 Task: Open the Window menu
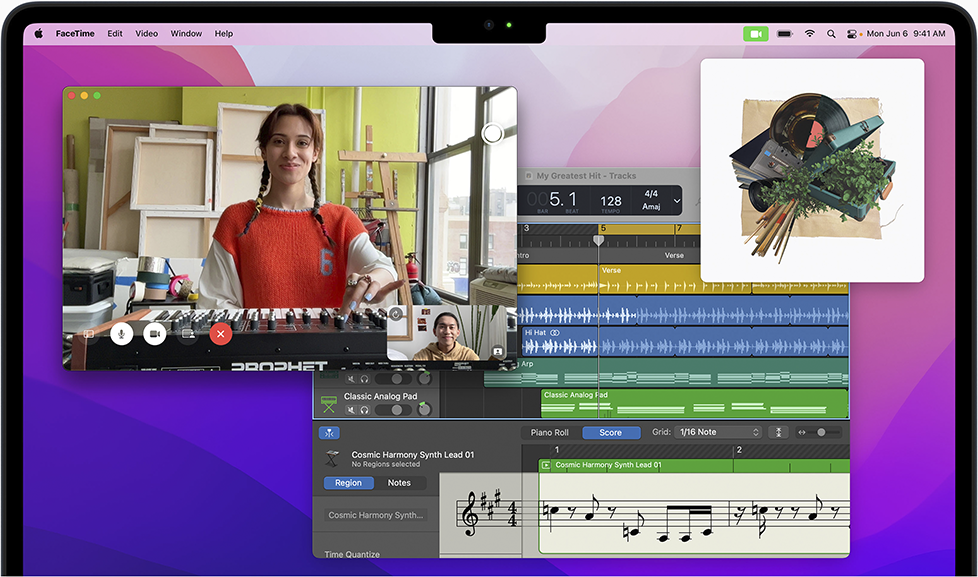(186, 34)
